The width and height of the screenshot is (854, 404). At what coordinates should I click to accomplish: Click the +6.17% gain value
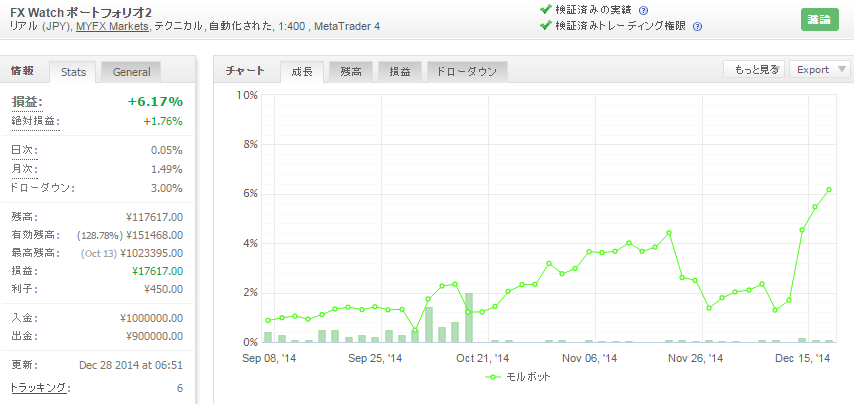(155, 102)
